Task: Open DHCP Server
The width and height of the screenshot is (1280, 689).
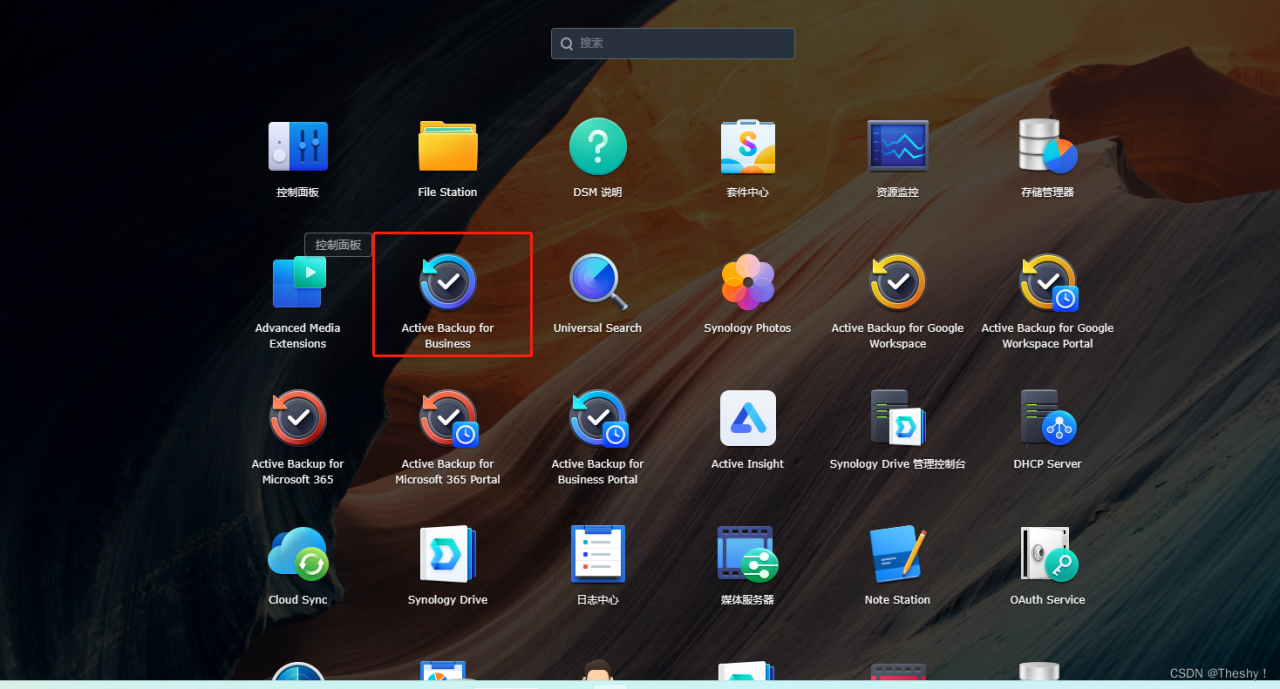Action: [x=1047, y=417]
